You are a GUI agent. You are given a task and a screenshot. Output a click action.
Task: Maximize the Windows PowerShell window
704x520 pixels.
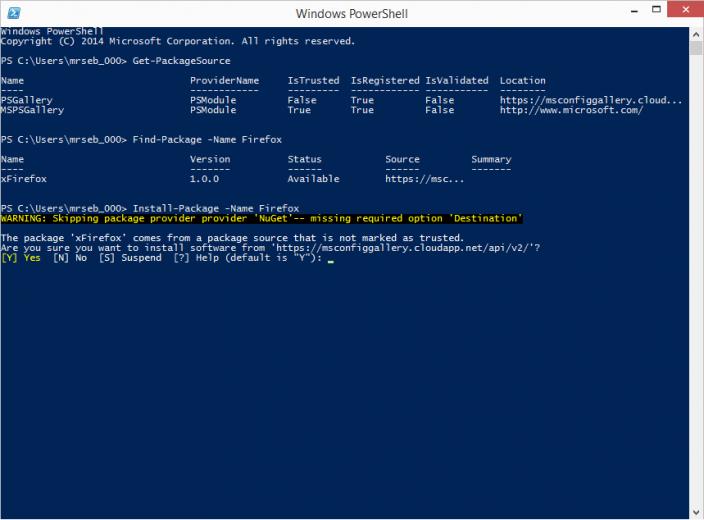[656, 10]
